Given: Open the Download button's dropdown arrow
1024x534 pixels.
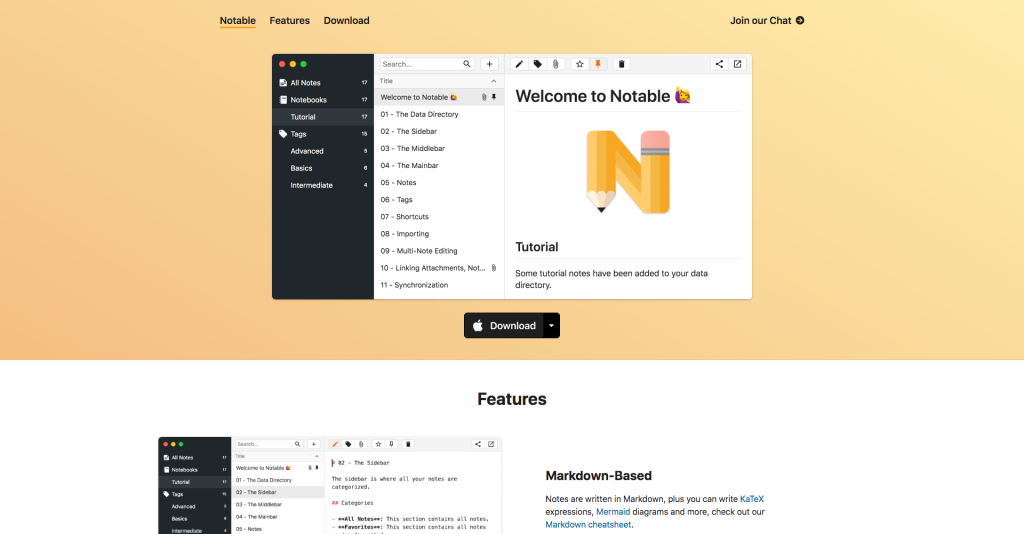Looking at the screenshot, I should tap(551, 326).
